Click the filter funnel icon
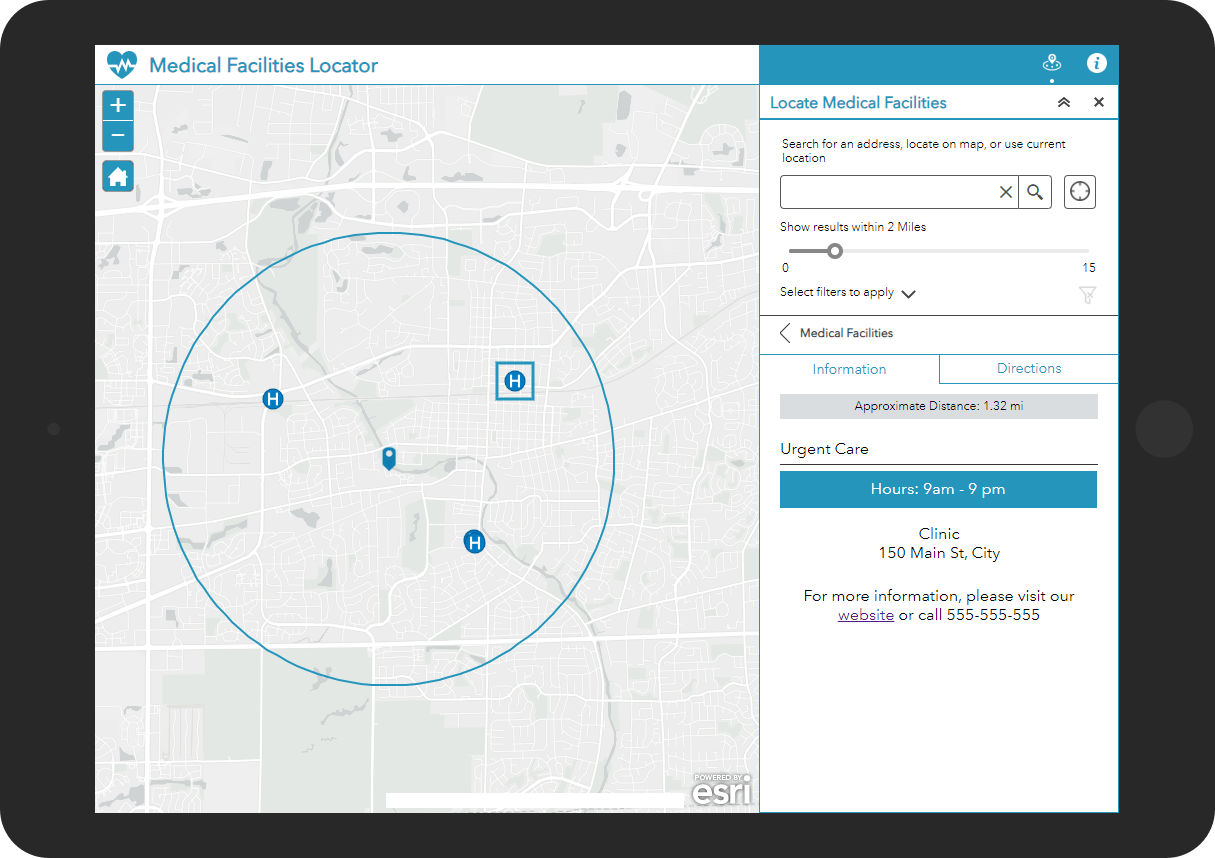 (1087, 294)
